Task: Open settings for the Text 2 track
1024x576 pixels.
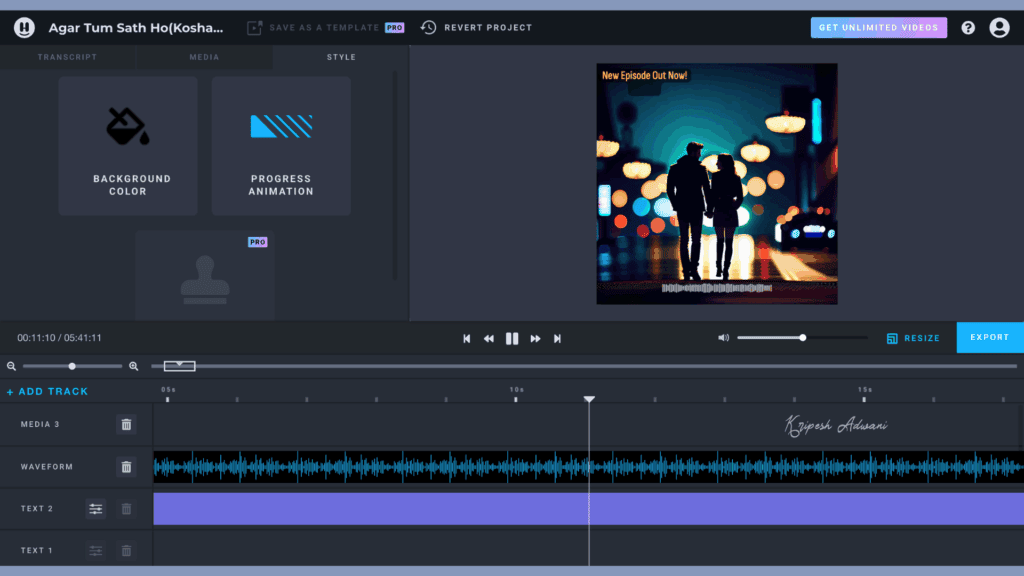Action: [x=96, y=509]
